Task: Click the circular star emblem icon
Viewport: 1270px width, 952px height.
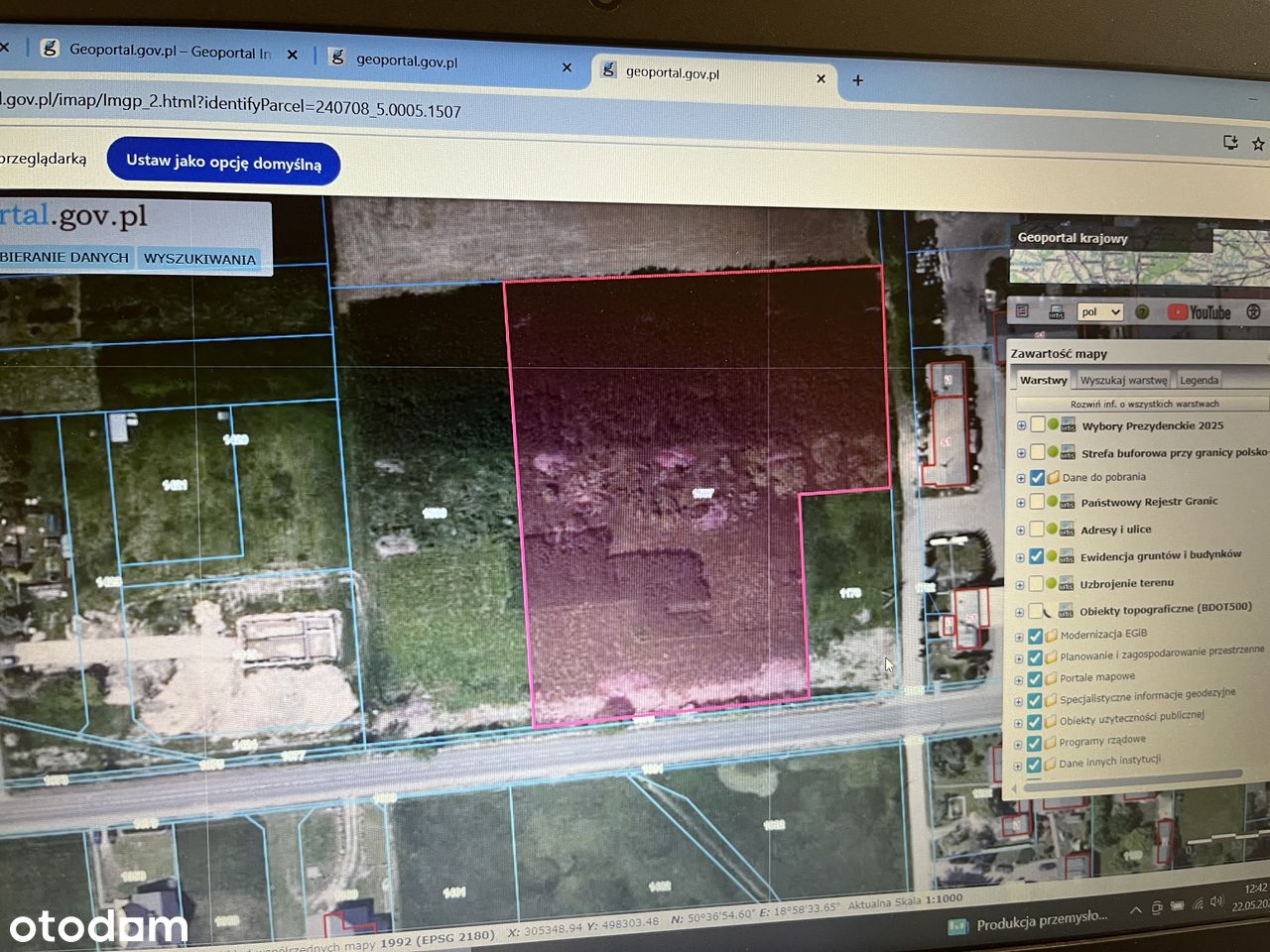Action: point(1253,312)
